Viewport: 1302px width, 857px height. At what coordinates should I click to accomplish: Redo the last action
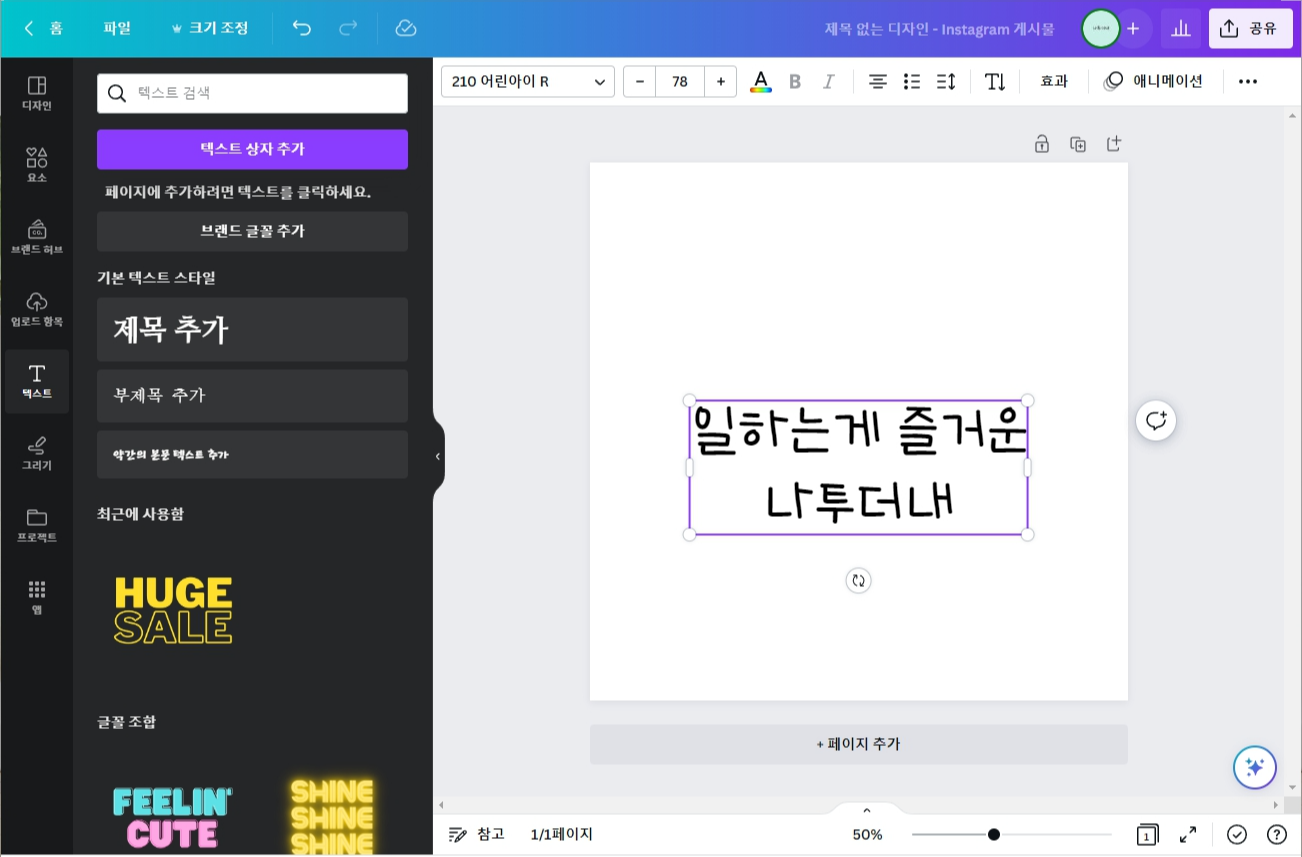tap(348, 28)
